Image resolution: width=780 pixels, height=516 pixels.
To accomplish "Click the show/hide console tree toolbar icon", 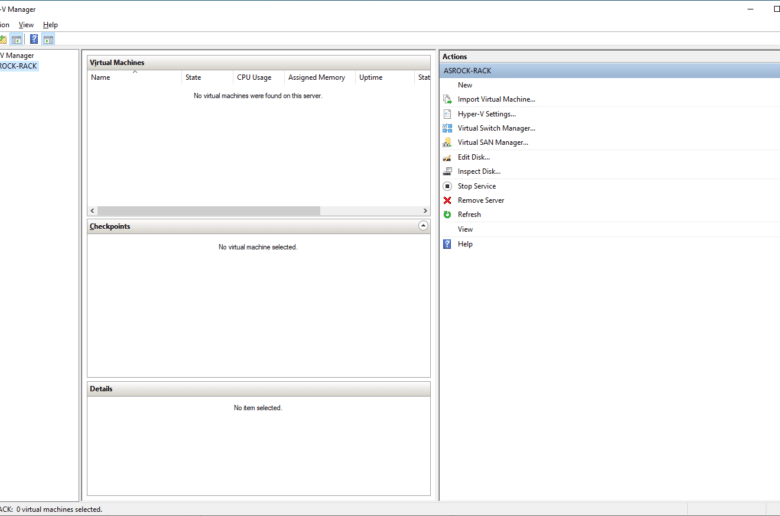I will (x=16, y=39).
